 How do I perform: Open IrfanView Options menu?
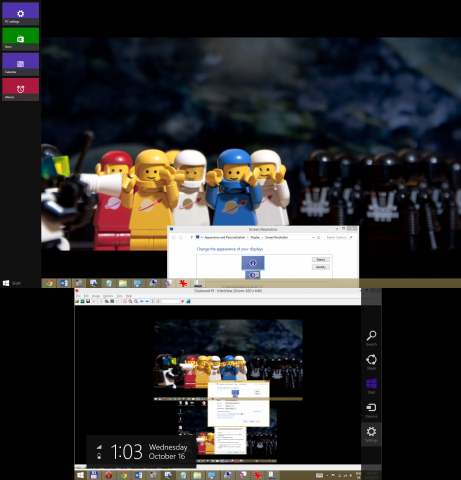[x=108, y=296]
